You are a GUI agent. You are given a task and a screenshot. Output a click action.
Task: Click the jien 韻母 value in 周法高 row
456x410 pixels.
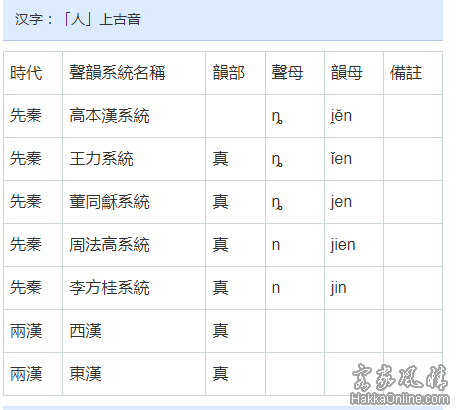pos(343,245)
